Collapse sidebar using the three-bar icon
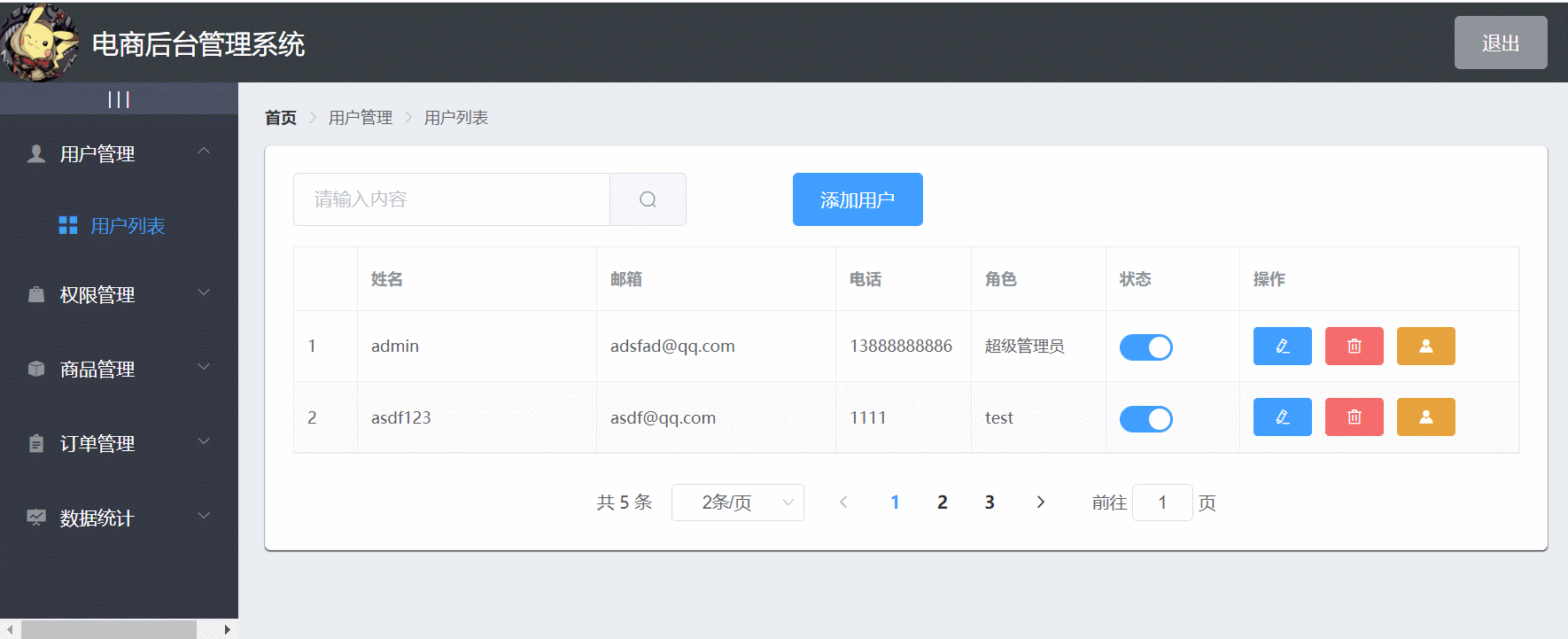The width and height of the screenshot is (1568, 639). pos(119,99)
